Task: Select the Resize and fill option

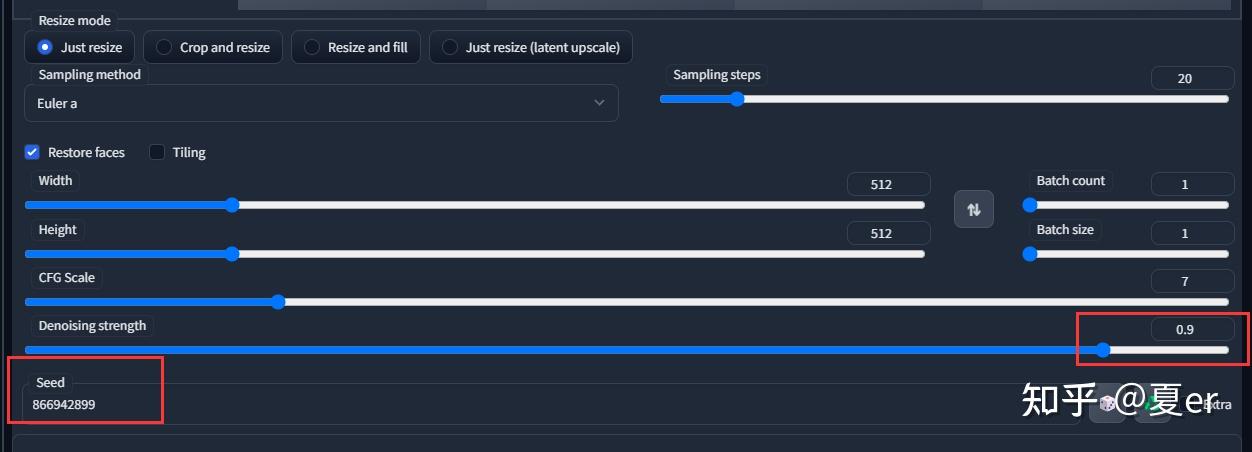Action: pyautogui.click(x=312, y=47)
